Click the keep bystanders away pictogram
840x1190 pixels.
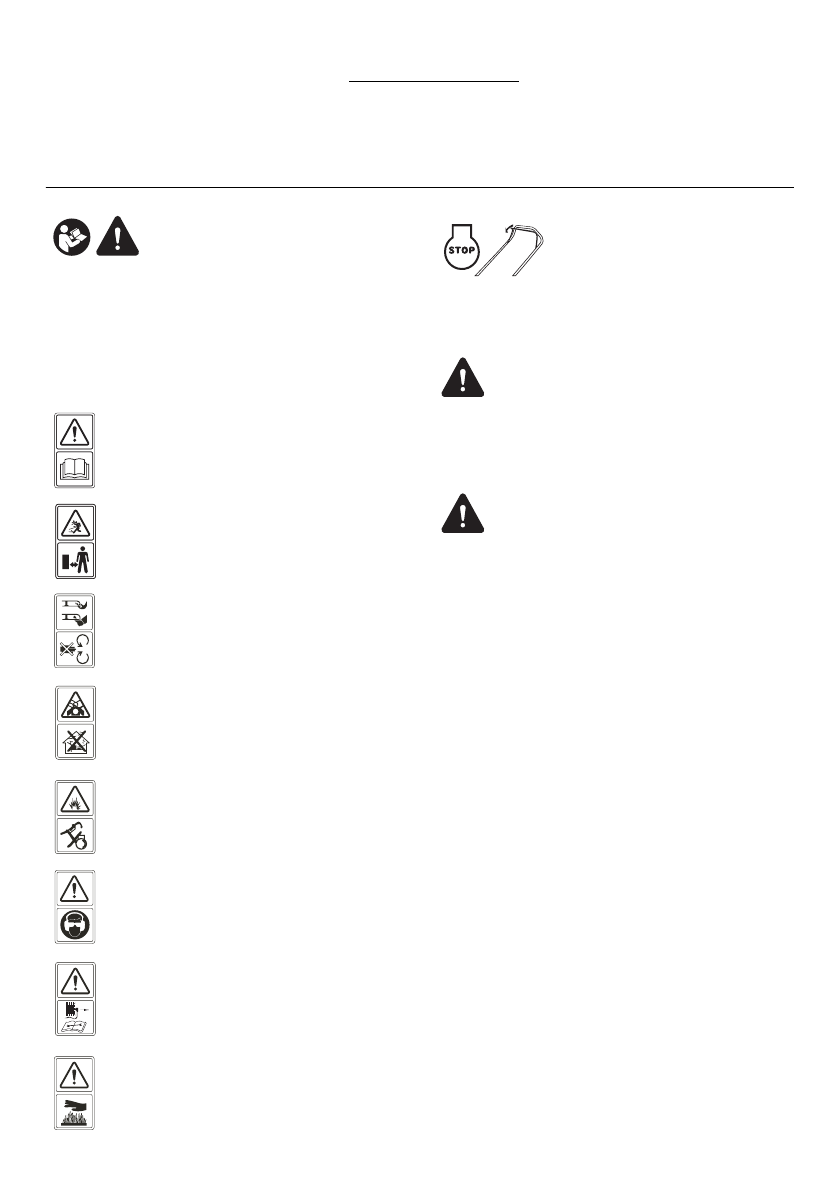pos(75,560)
